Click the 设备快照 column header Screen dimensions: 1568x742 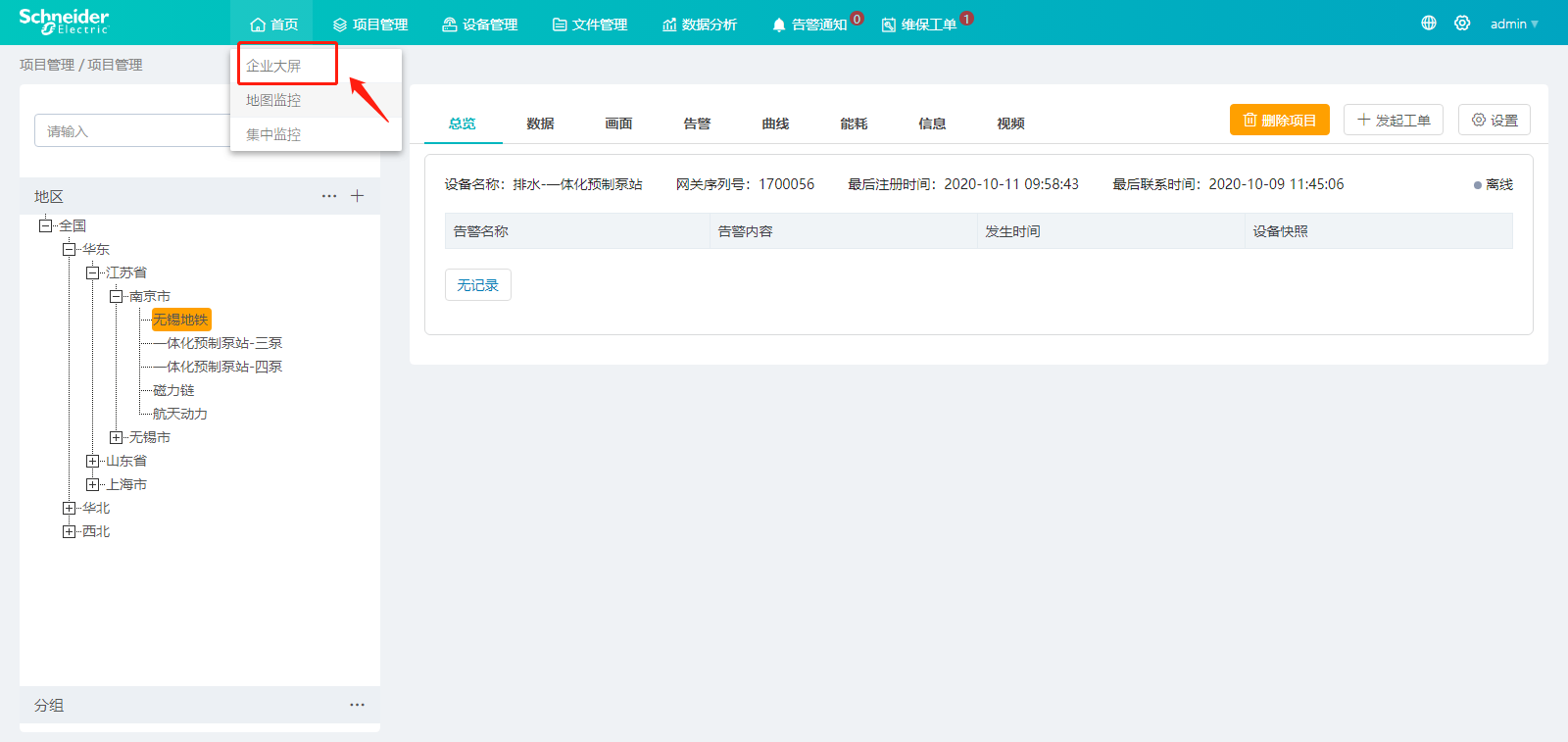(1379, 231)
